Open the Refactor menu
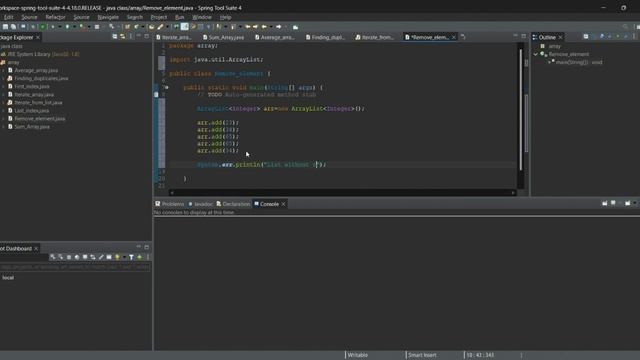 pos(56,17)
